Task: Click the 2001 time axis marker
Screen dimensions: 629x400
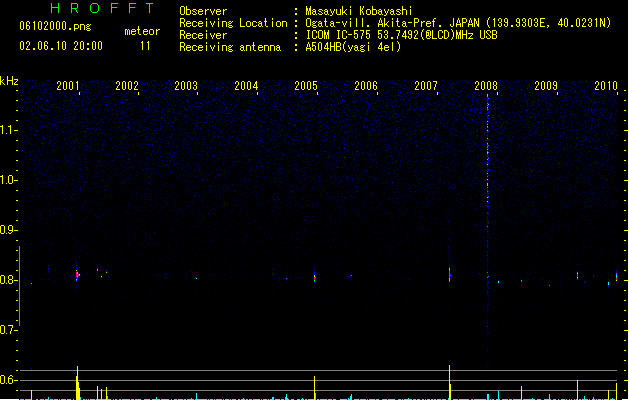Action: [x=68, y=85]
